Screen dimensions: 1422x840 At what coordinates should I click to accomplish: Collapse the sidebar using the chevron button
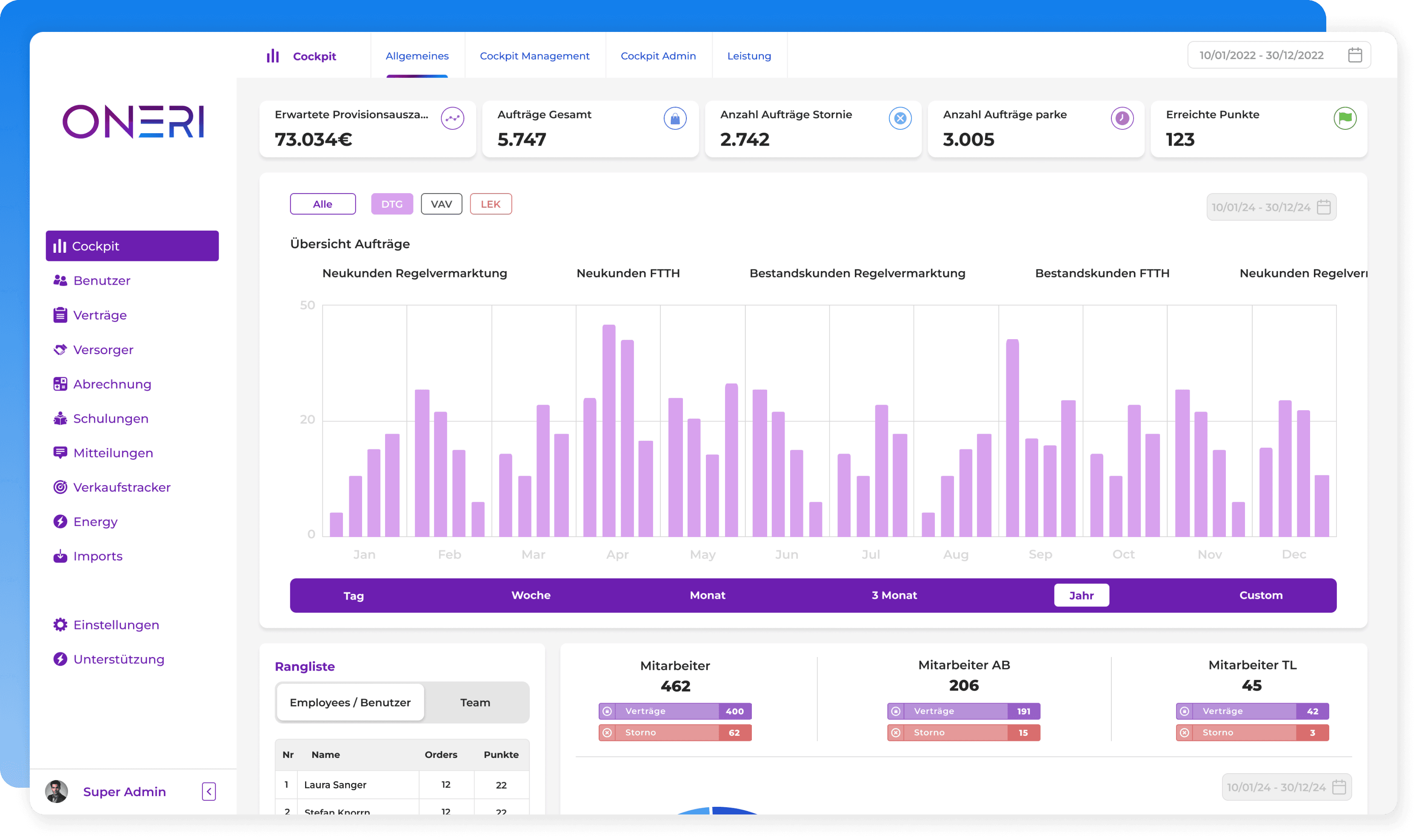[209, 791]
